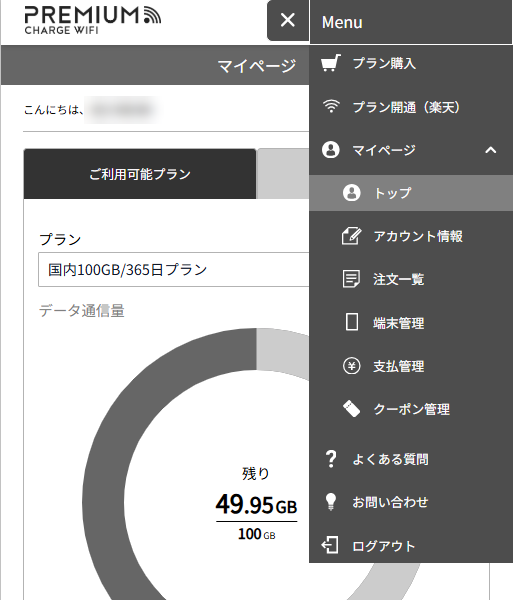The height and width of the screenshot is (600, 513).
Task: Close the menu with the X button
Action: pos(288,20)
